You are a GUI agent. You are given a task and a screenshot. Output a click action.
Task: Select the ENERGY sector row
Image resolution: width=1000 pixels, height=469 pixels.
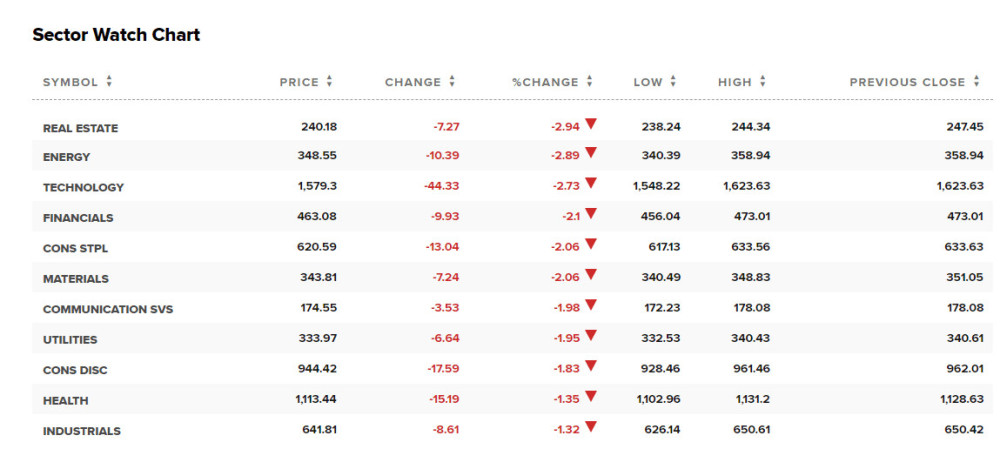coord(512,156)
